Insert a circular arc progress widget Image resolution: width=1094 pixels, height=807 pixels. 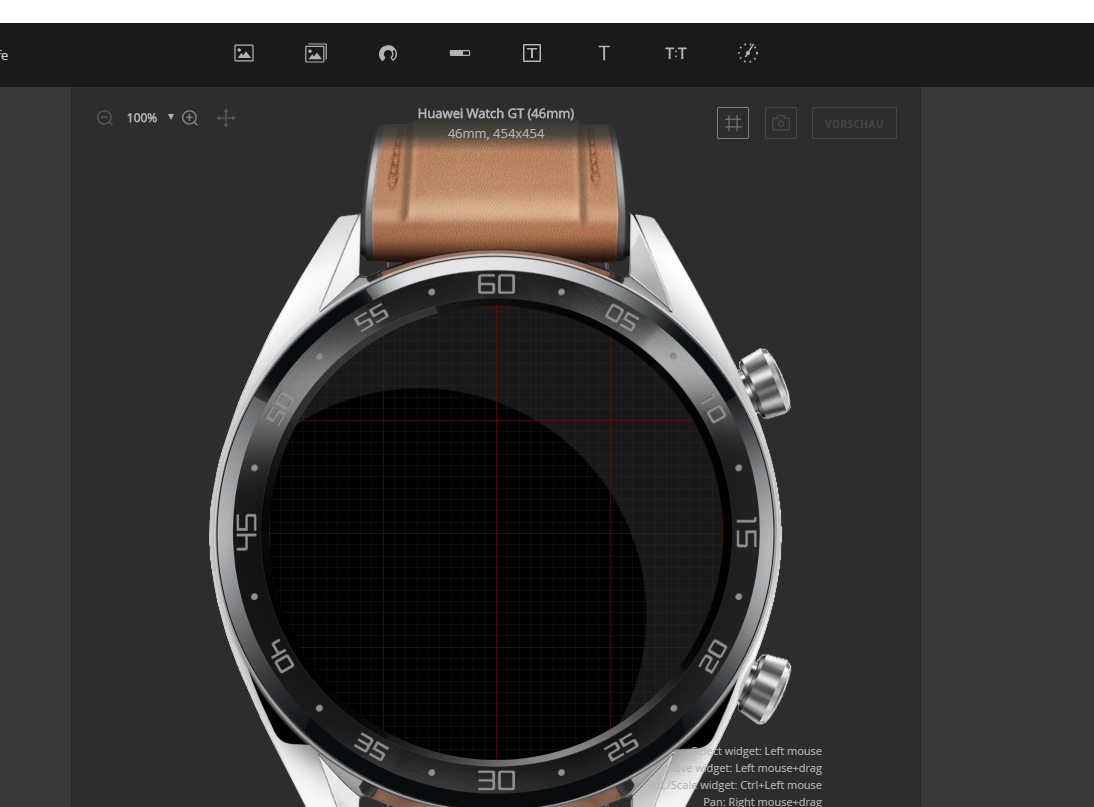387,54
